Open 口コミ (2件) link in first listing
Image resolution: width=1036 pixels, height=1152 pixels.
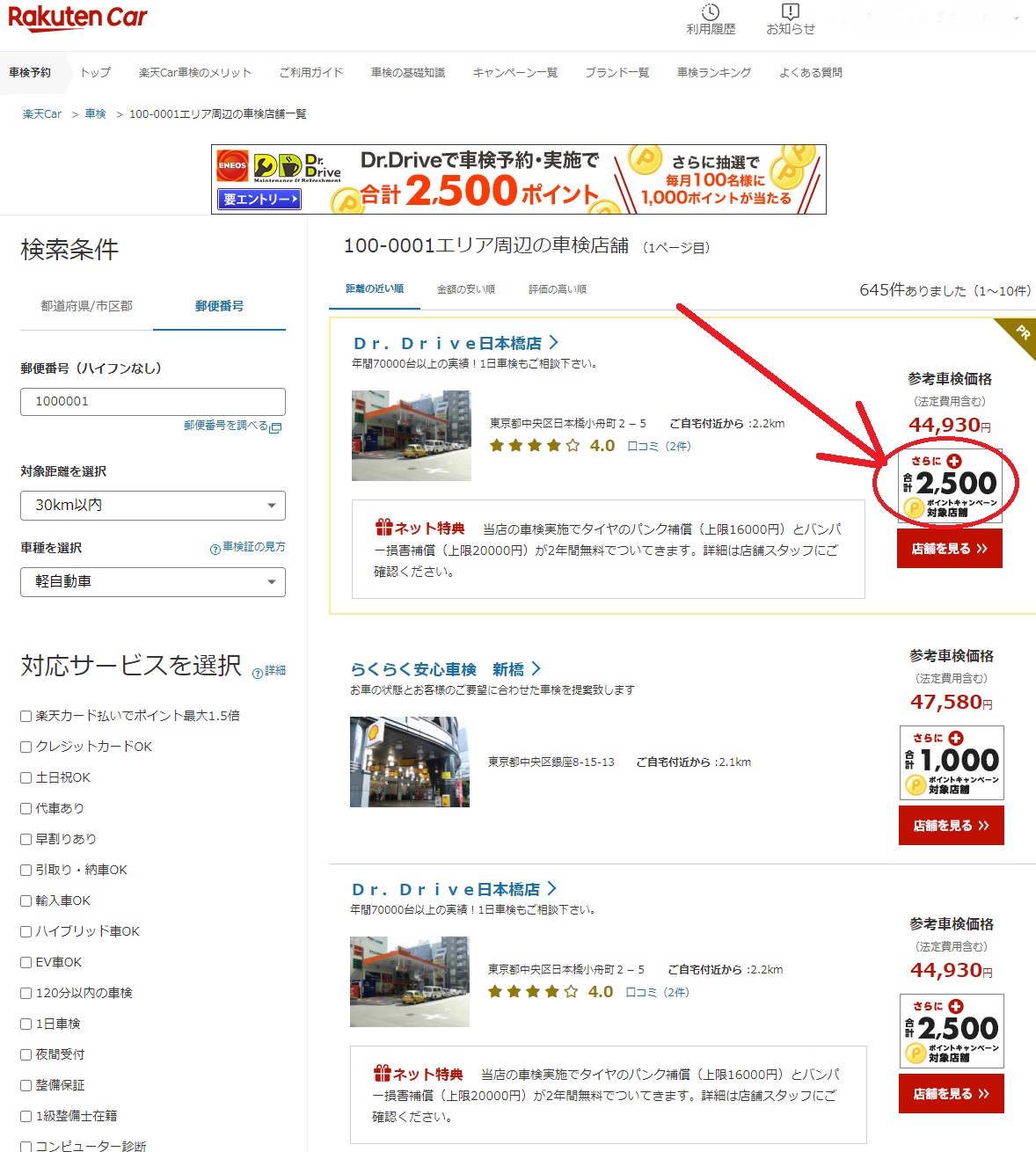660,446
